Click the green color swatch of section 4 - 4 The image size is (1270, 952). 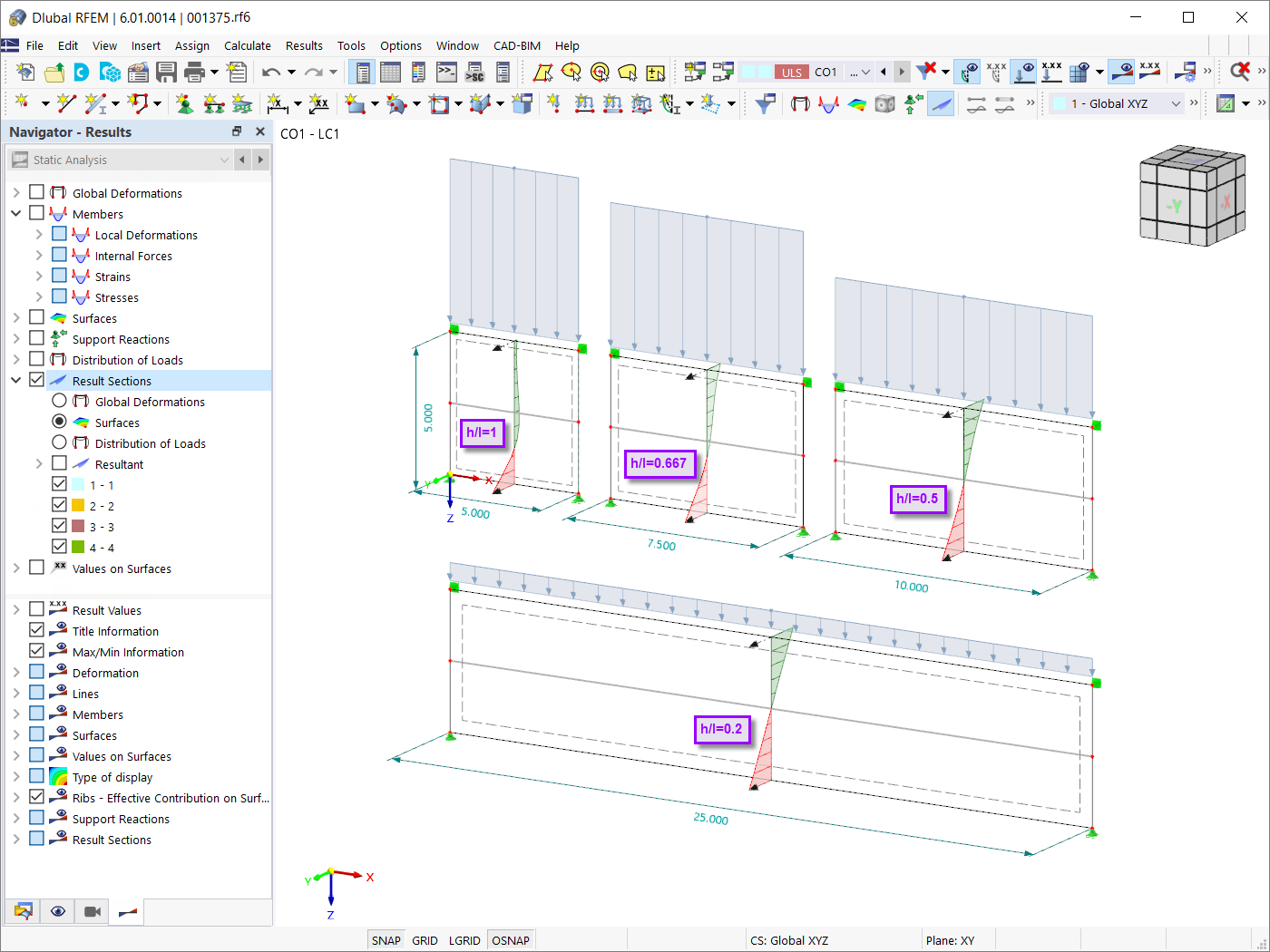pyautogui.click(x=78, y=547)
